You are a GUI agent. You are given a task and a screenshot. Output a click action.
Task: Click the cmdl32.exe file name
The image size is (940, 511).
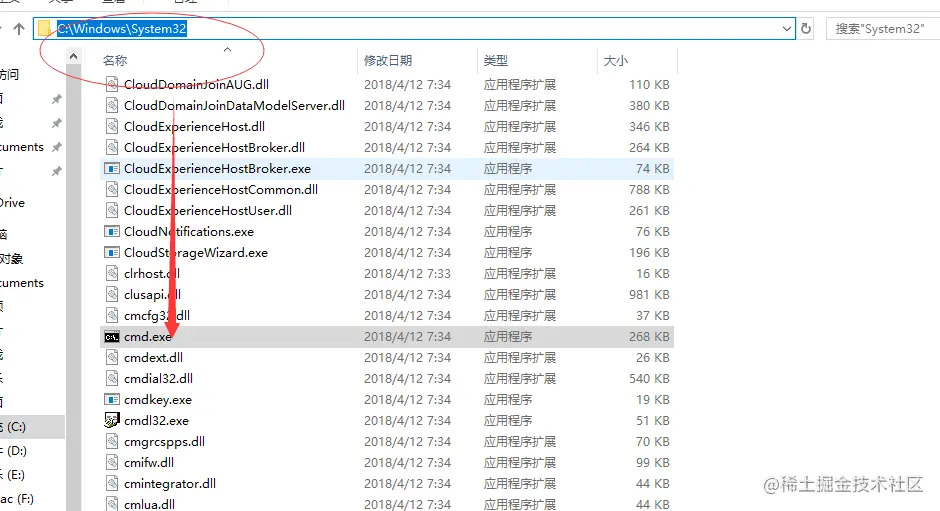[156, 420]
